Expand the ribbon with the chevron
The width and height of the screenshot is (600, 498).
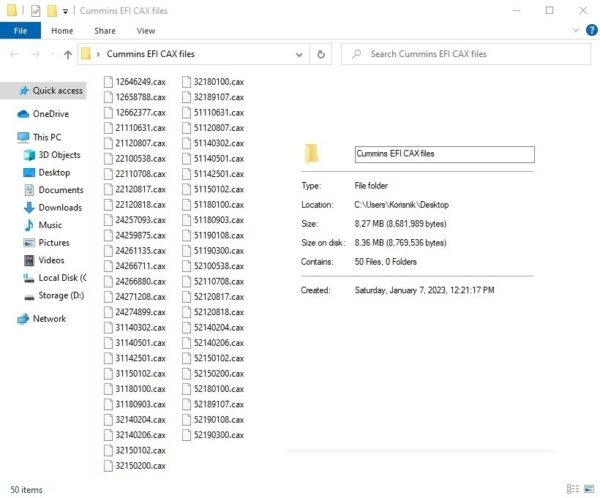[576, 30]
